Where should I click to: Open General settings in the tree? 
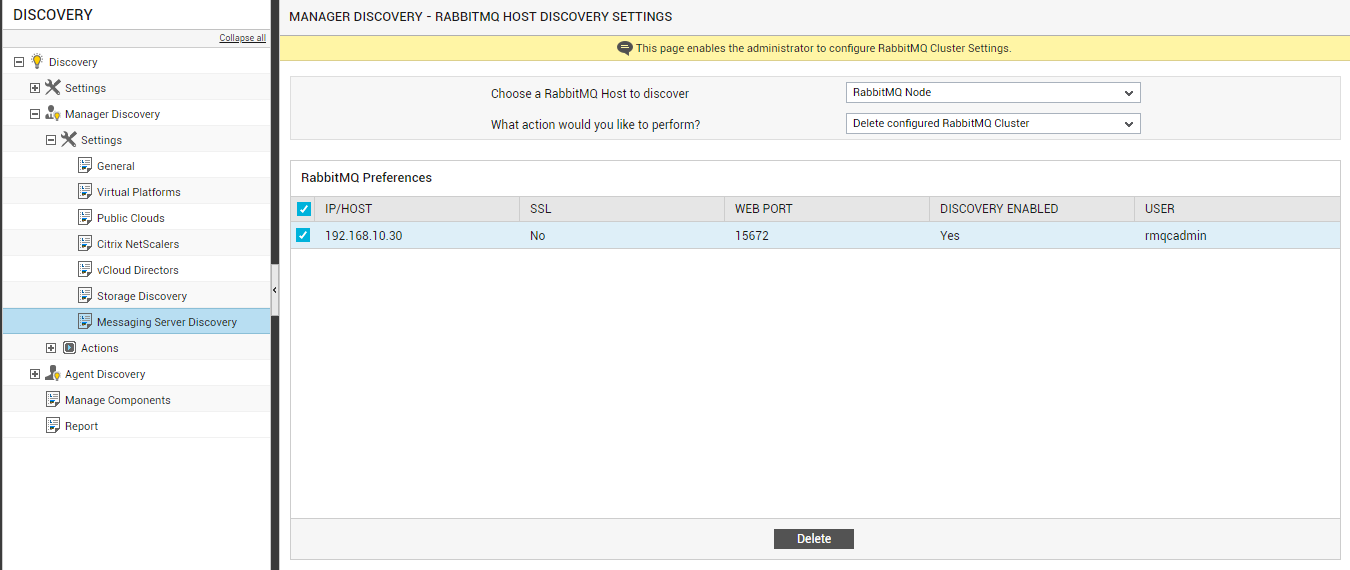pyautogui.click(x=116, y=166)
